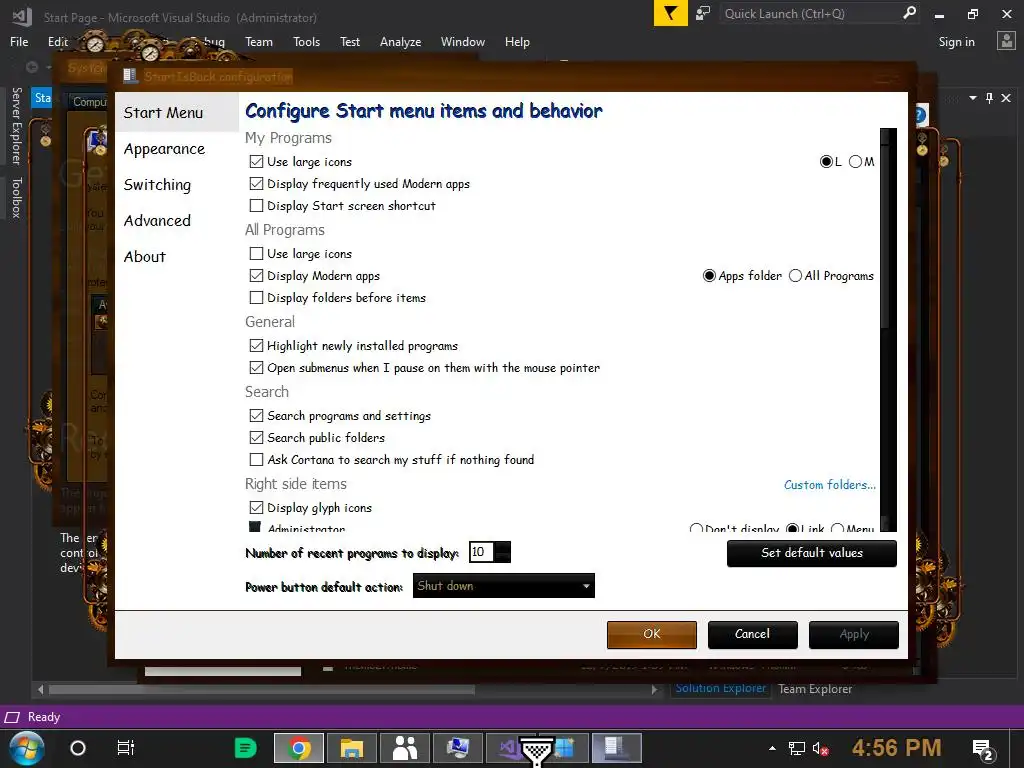Screen dimensions: 1024x768
Task: Enable Display folders before items
Action: [x=257, y=298]
